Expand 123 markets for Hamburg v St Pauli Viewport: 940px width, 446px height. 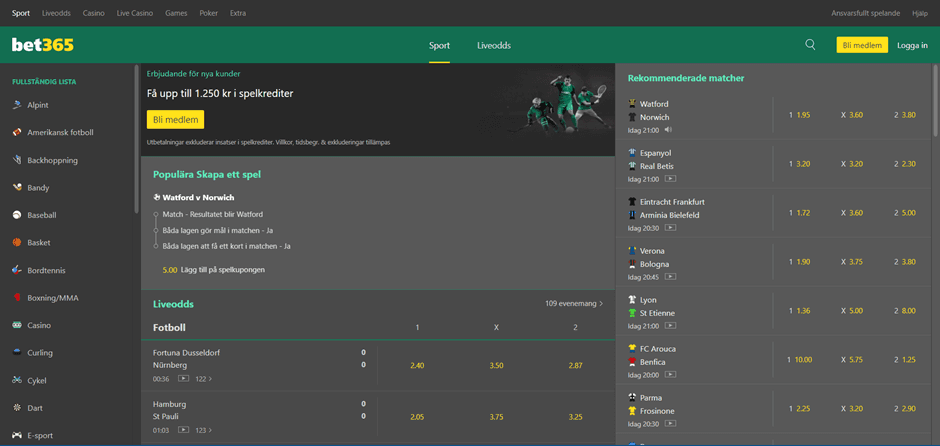pos(203,430)
